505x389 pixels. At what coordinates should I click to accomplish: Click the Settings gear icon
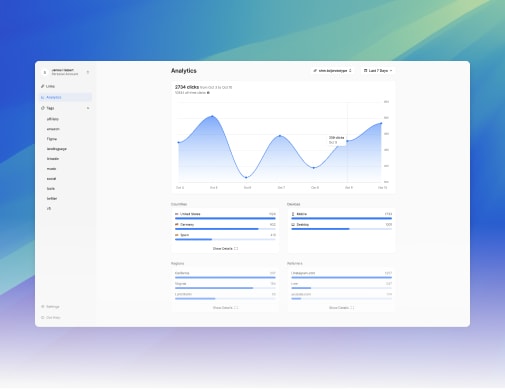(42, 307)
